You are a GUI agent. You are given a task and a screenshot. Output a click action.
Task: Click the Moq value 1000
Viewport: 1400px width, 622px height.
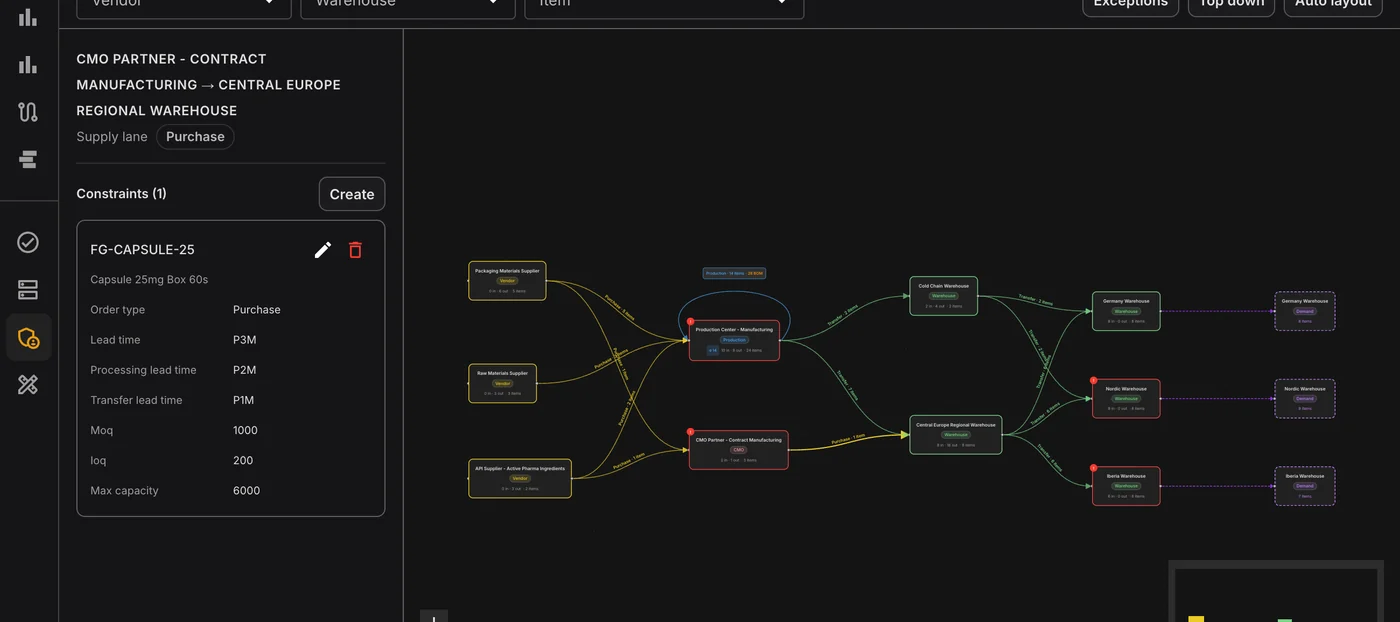pyautogui.click(x=245, y=430)
